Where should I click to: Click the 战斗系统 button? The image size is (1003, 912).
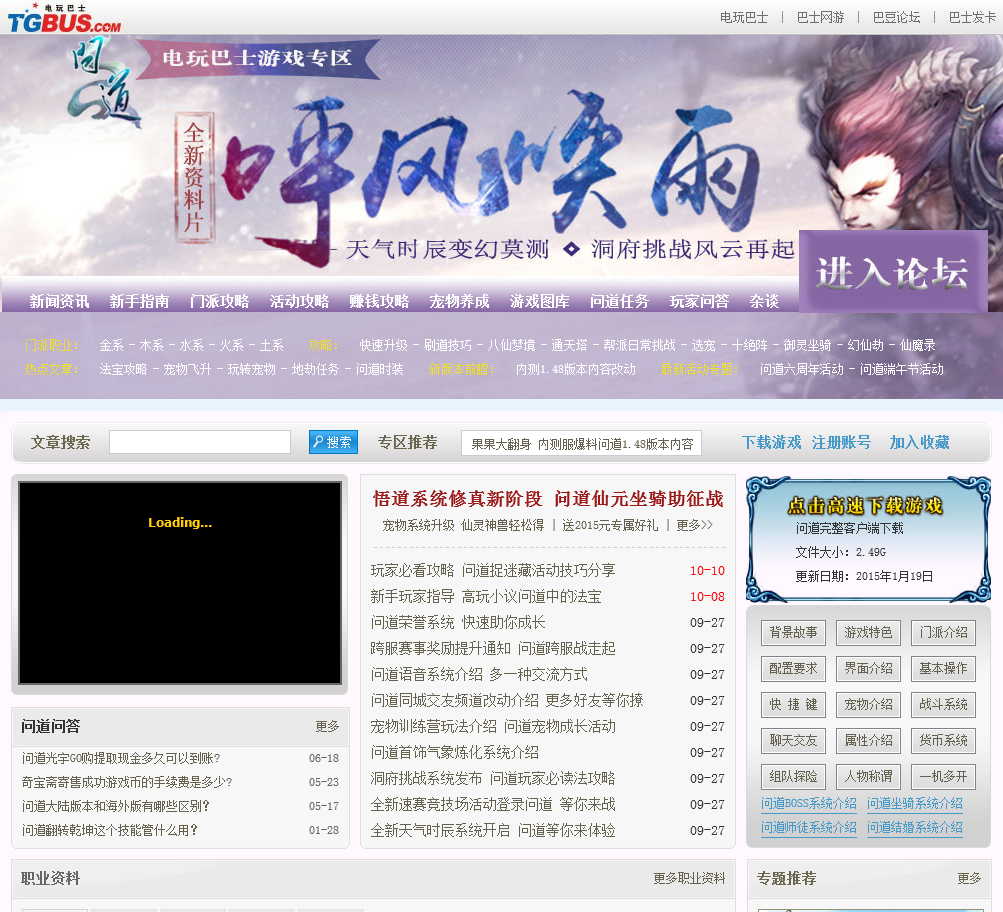(x=944, y=704)
